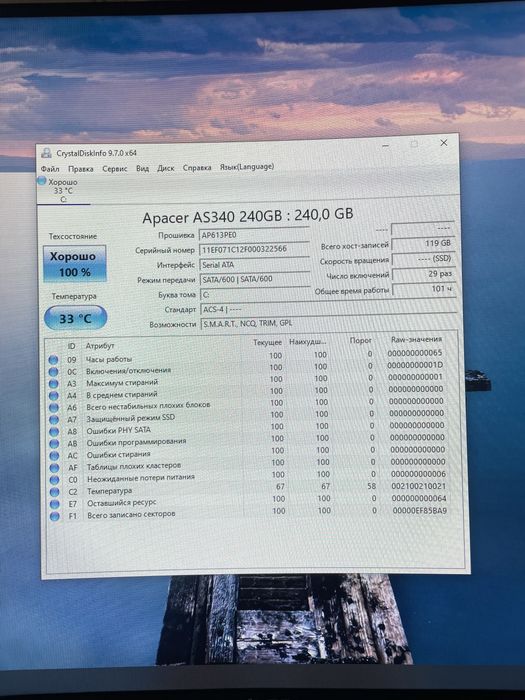525x700 pixels.
Task: Click status icon for AF Таблицы плохих кластеров
Action: coord(54,468)
